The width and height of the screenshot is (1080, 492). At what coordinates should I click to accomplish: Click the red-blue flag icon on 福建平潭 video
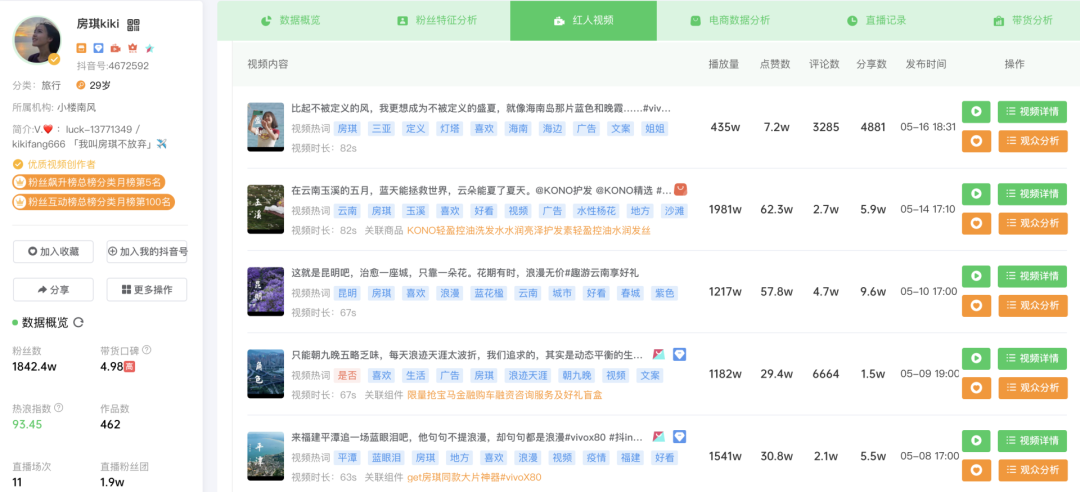pyautogui.click(x=659, y=436)
